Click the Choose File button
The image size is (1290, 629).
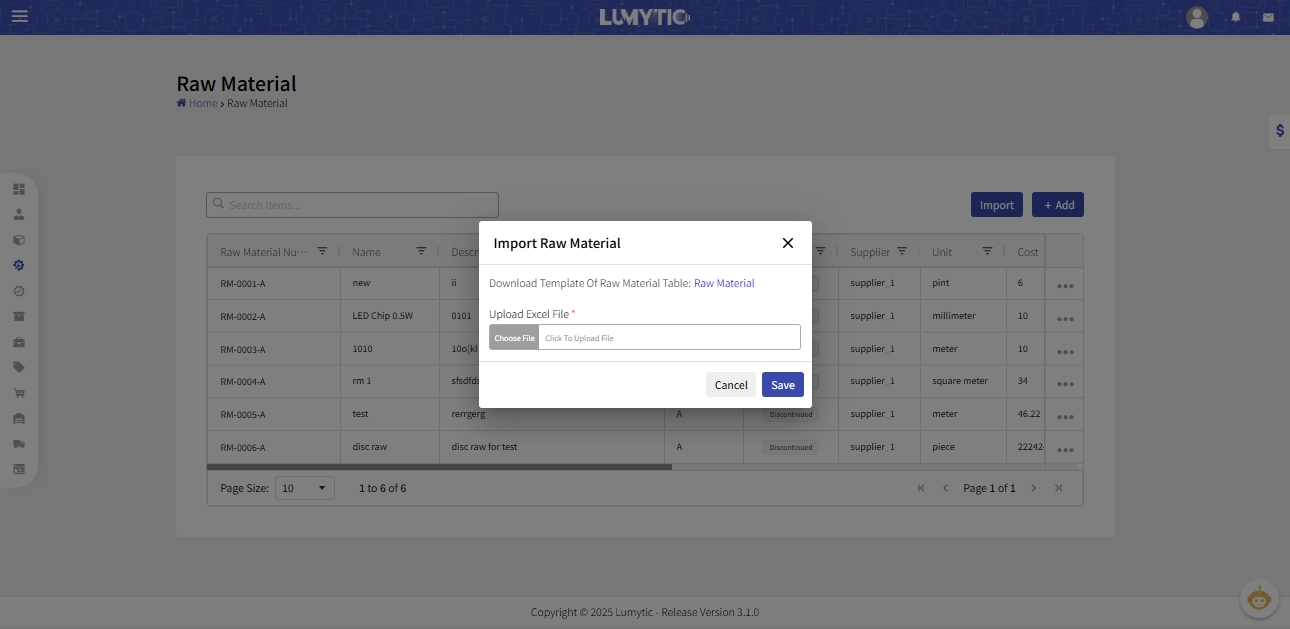(x=514, y=338)
